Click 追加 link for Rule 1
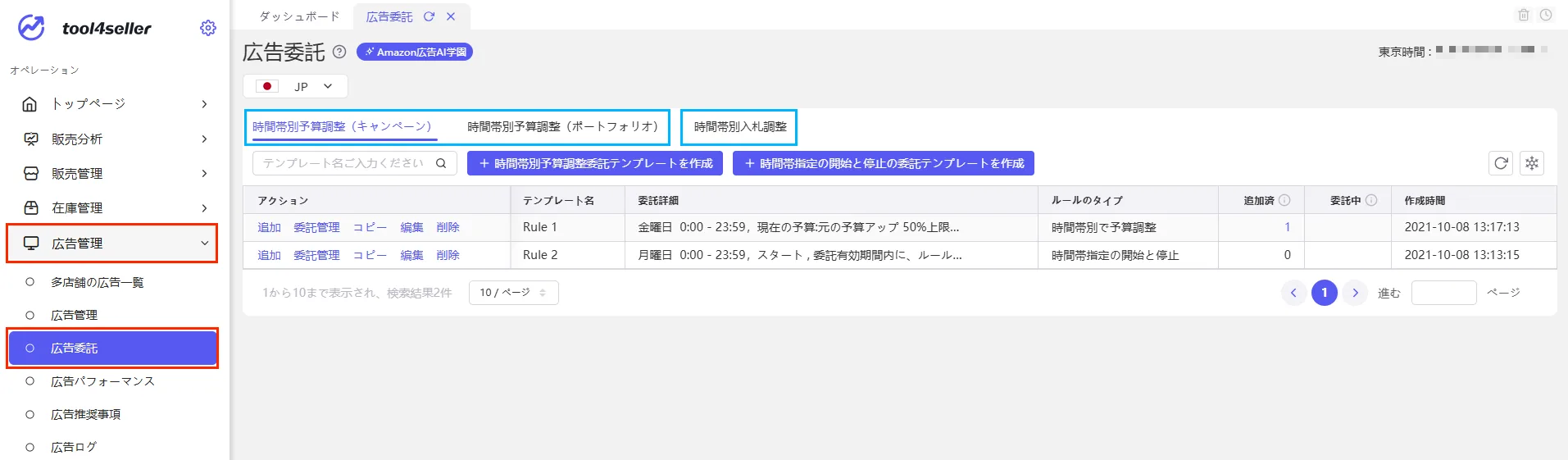1568x460 pixels. 269,227
